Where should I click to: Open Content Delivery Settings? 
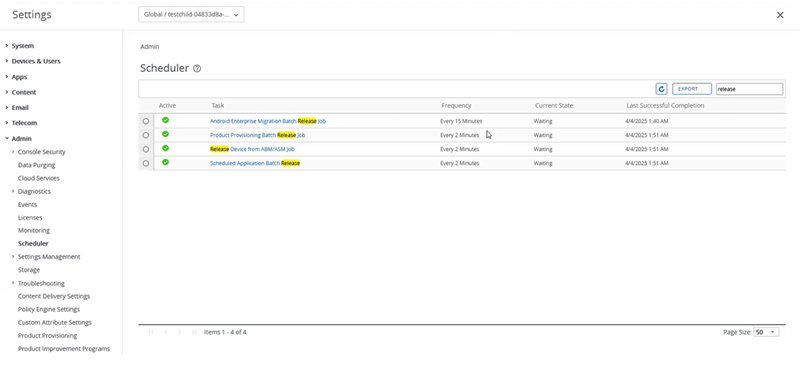(54, 296)
